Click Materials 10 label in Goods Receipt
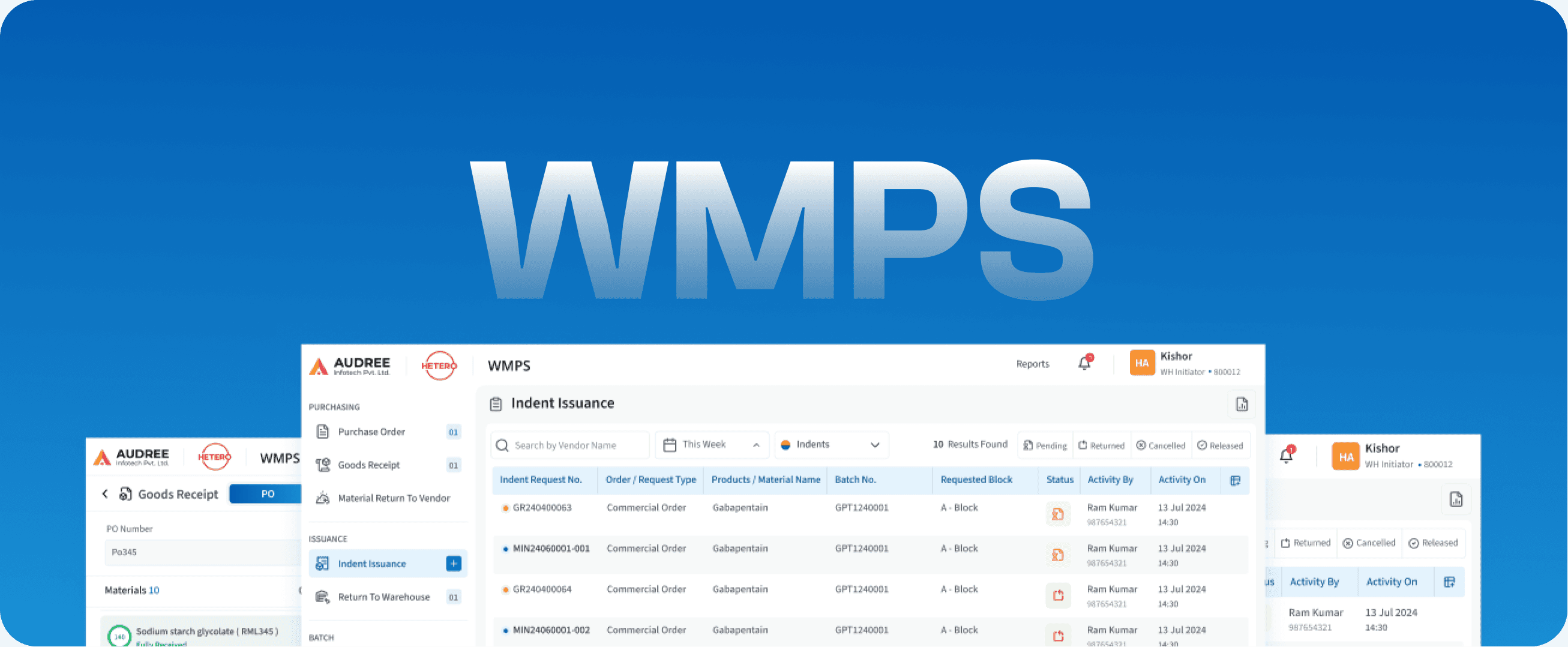 [131, 591]
